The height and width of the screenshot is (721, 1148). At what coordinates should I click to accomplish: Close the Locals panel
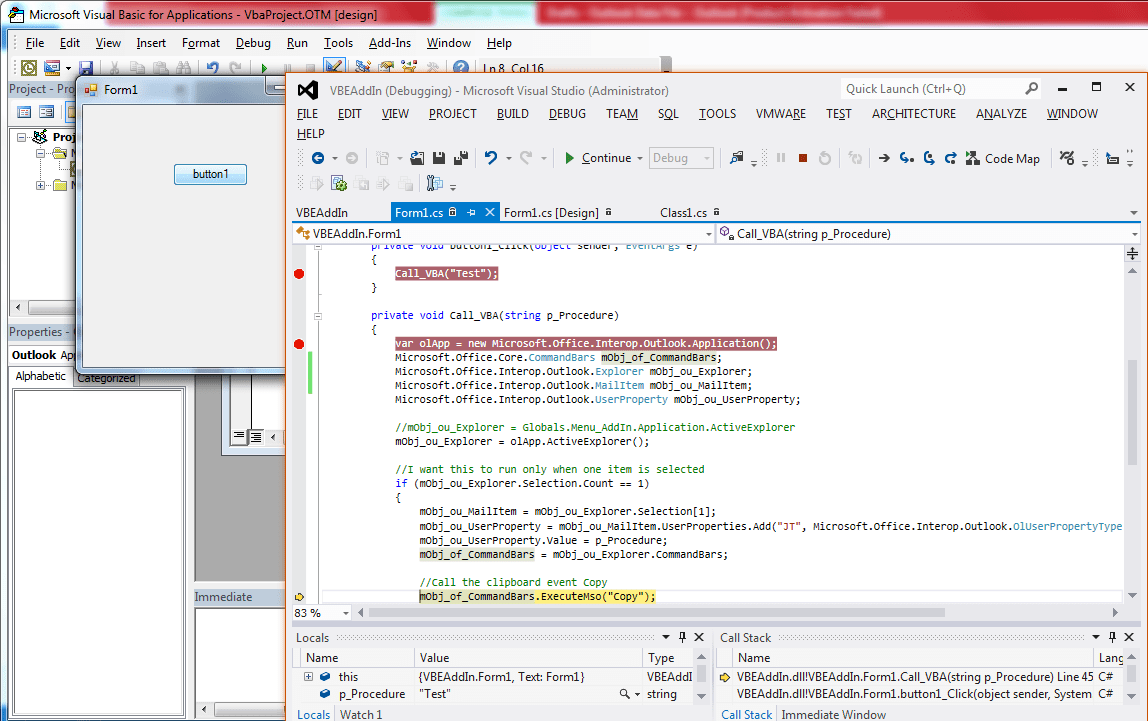click(x=699, y=638)
